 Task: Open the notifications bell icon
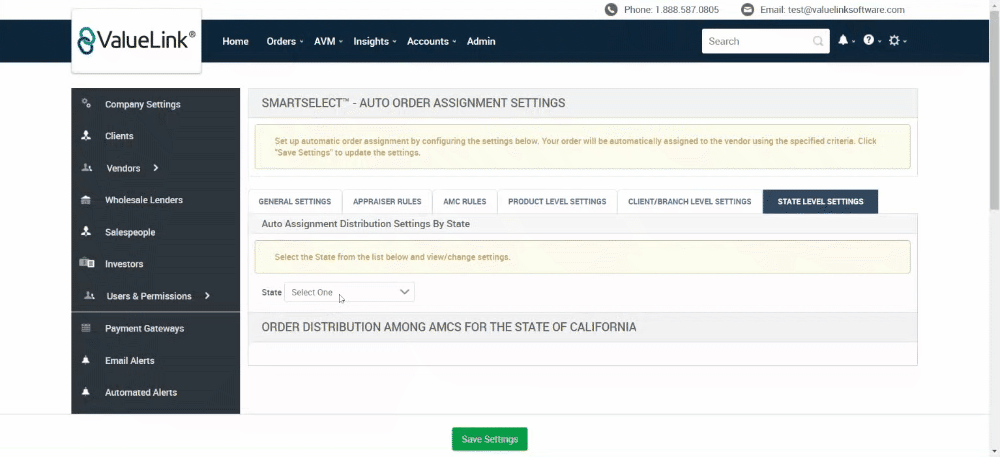[843, 41]
